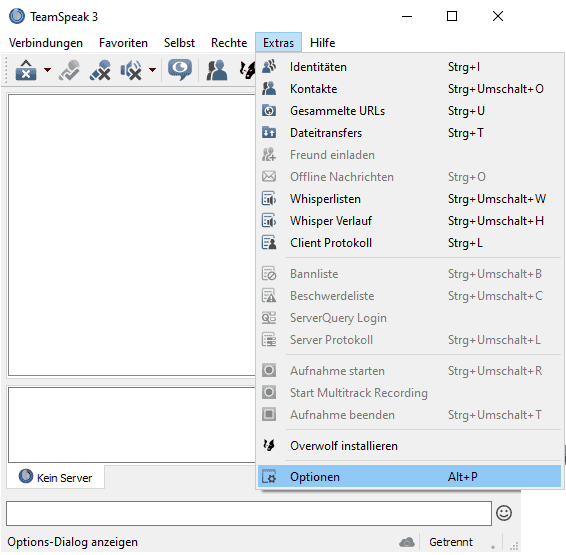Open the Rechte menu
The height and width of the screenshot is (555, 566).
pos(229,43)
